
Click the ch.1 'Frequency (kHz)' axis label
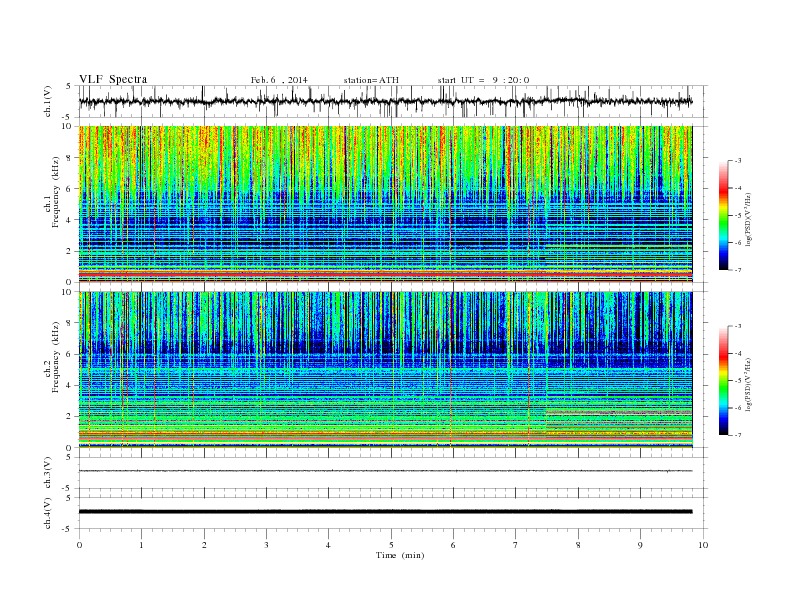pyautogui.click(x=55, y=192)
